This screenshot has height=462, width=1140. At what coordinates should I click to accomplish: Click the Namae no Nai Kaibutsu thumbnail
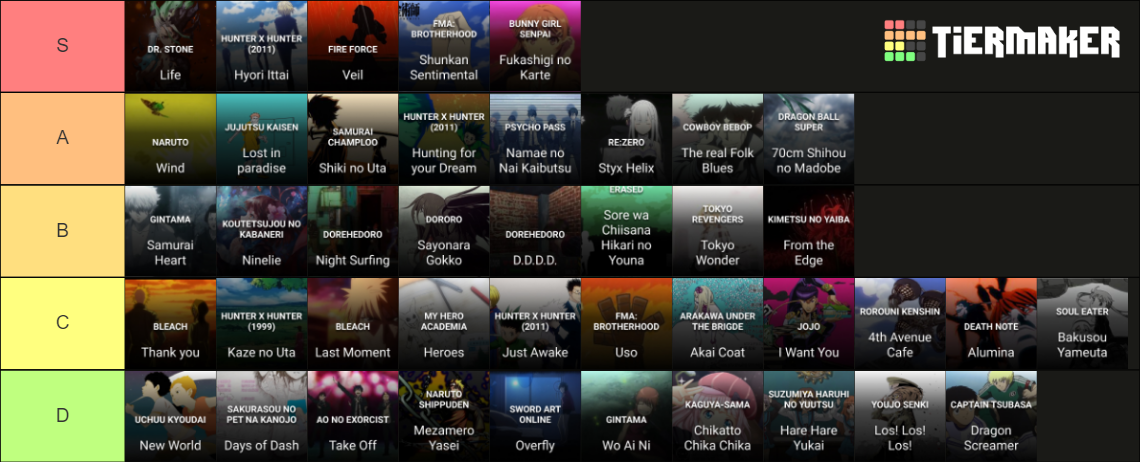click(x=535, y=138)
